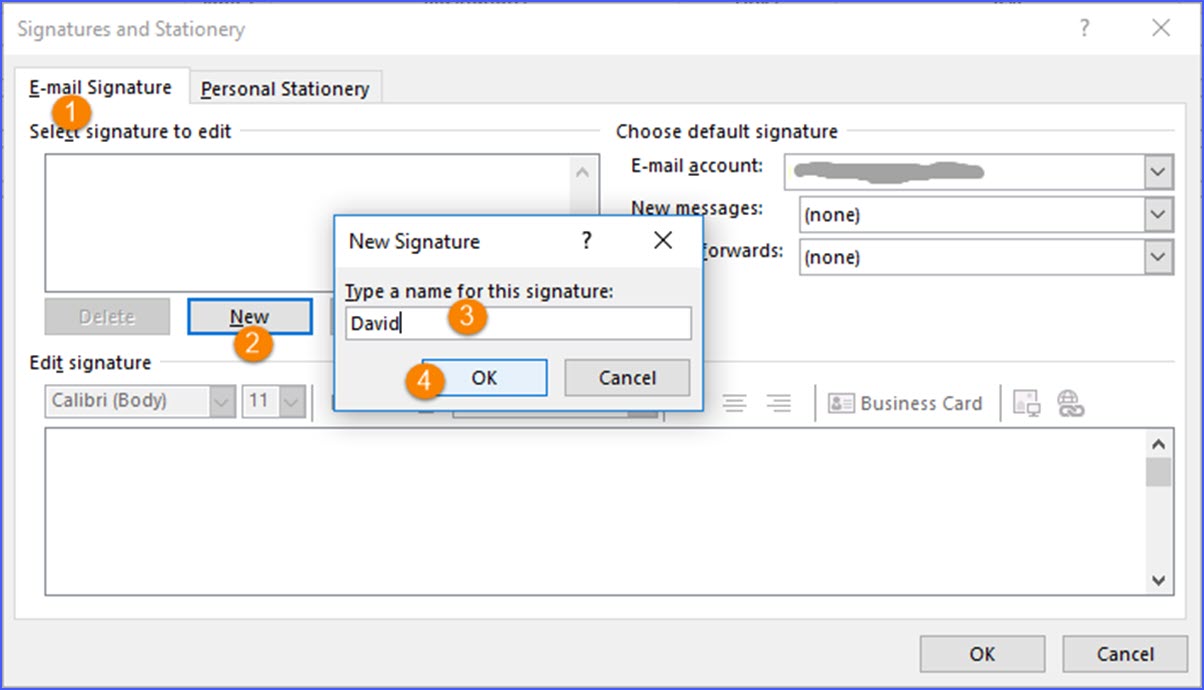Open the Calibri (Body) font dropdown

(222, 402)
